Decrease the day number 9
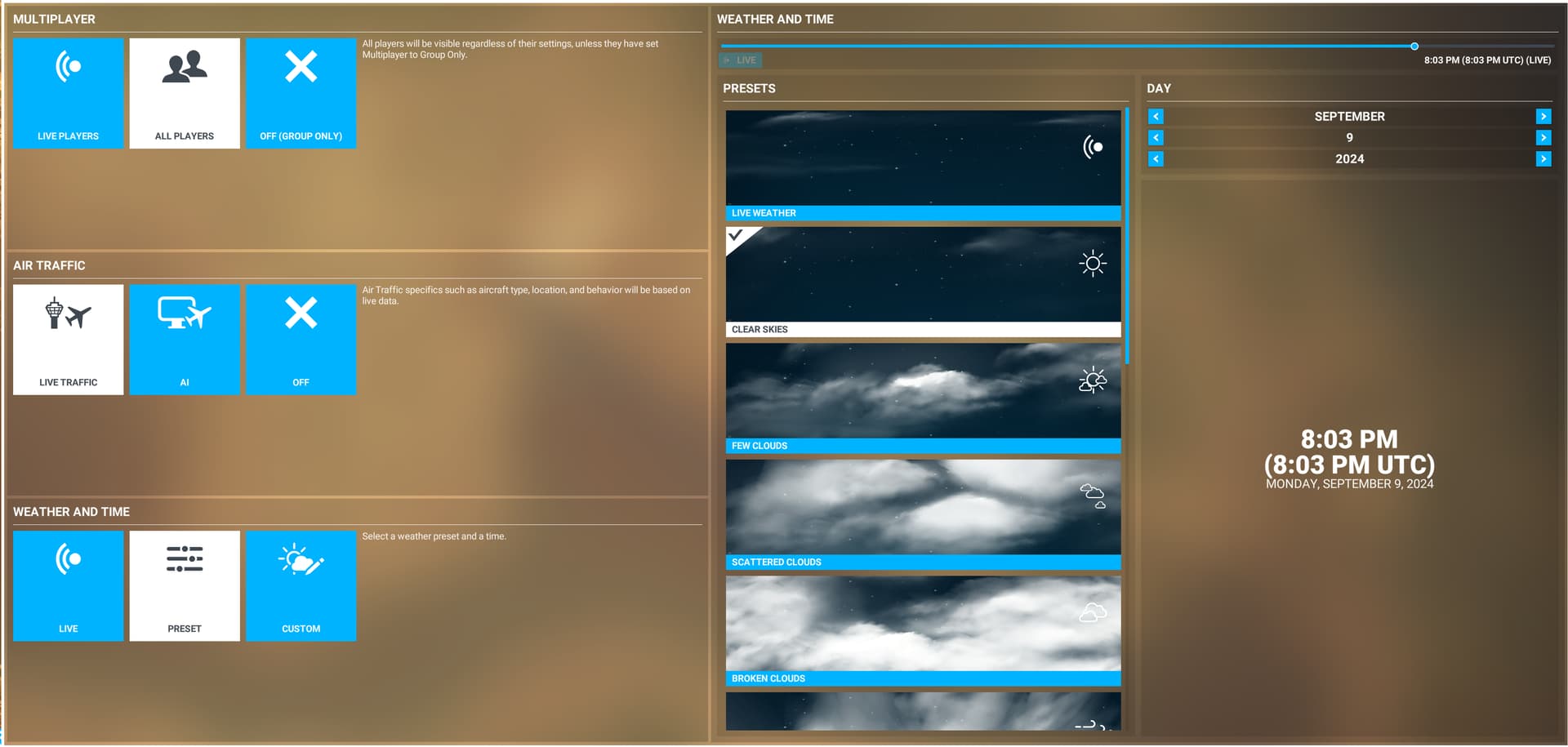The height and width of the screenshot is (747, 1568). [x=1156, y=138]
